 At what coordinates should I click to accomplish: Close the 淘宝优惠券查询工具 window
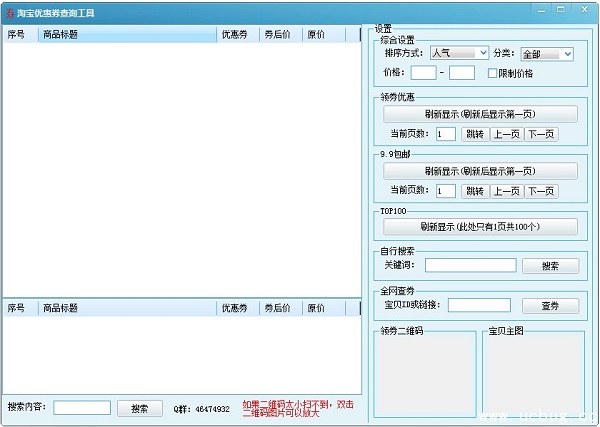[586, 9]
